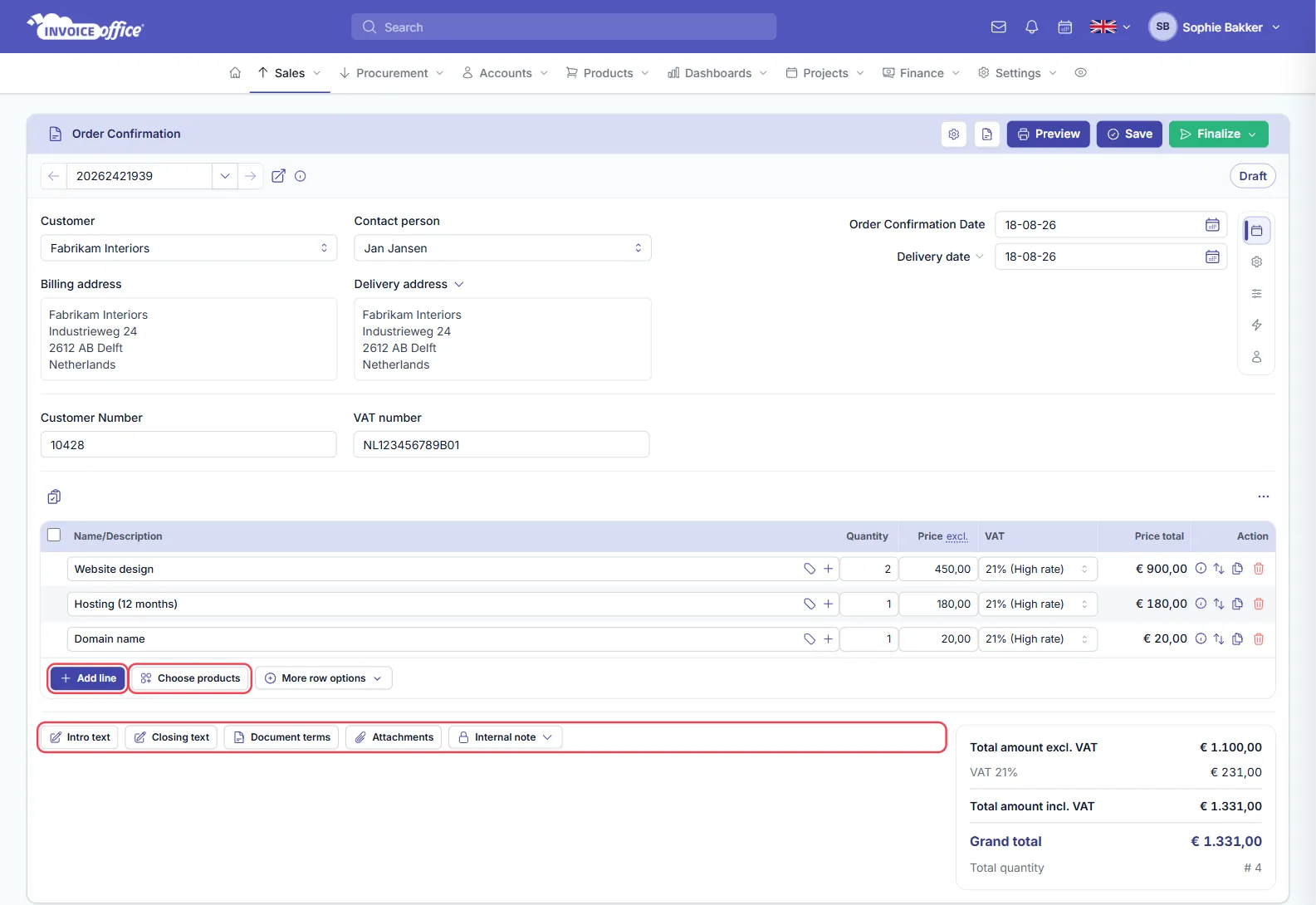Open the Settings menu
Image resolution: width=1316 pixels, height=905 pixels.
(1018, 73)
